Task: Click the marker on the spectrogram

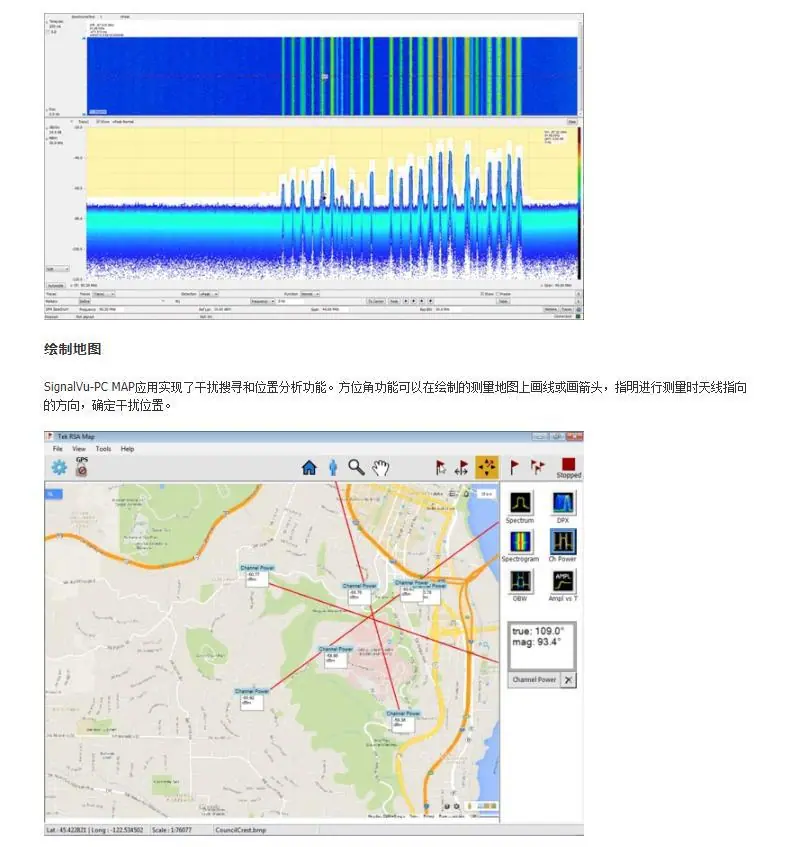Action: (325, 77)
